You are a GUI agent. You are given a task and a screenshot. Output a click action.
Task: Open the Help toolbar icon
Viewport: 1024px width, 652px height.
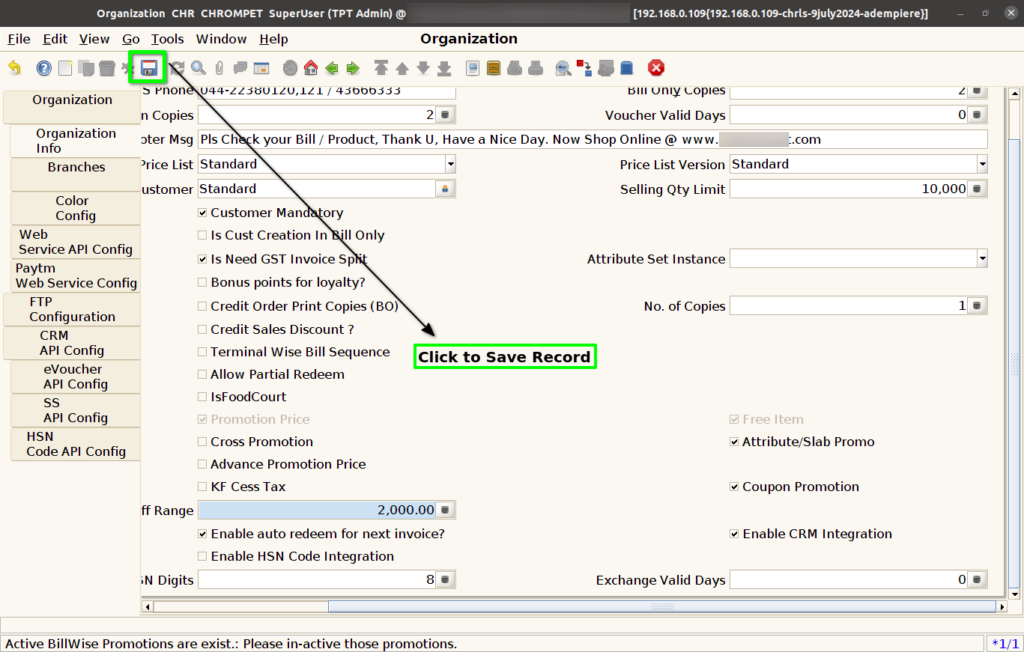point(44,68)
